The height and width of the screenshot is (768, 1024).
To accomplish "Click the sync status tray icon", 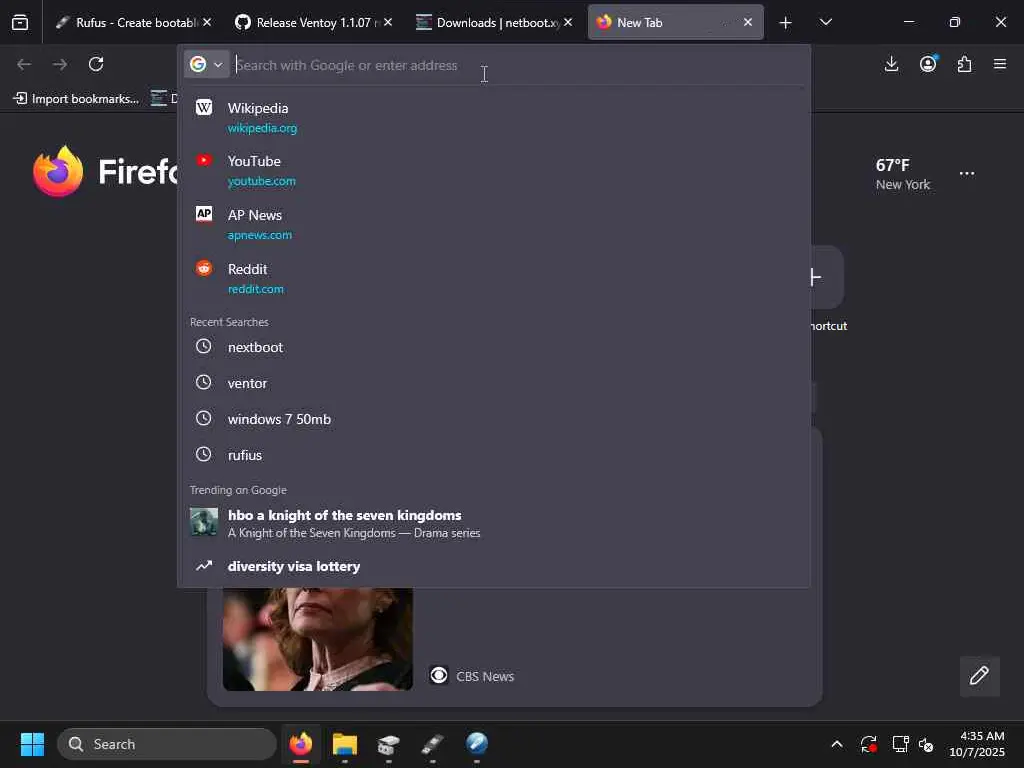I will pos(869,744).
